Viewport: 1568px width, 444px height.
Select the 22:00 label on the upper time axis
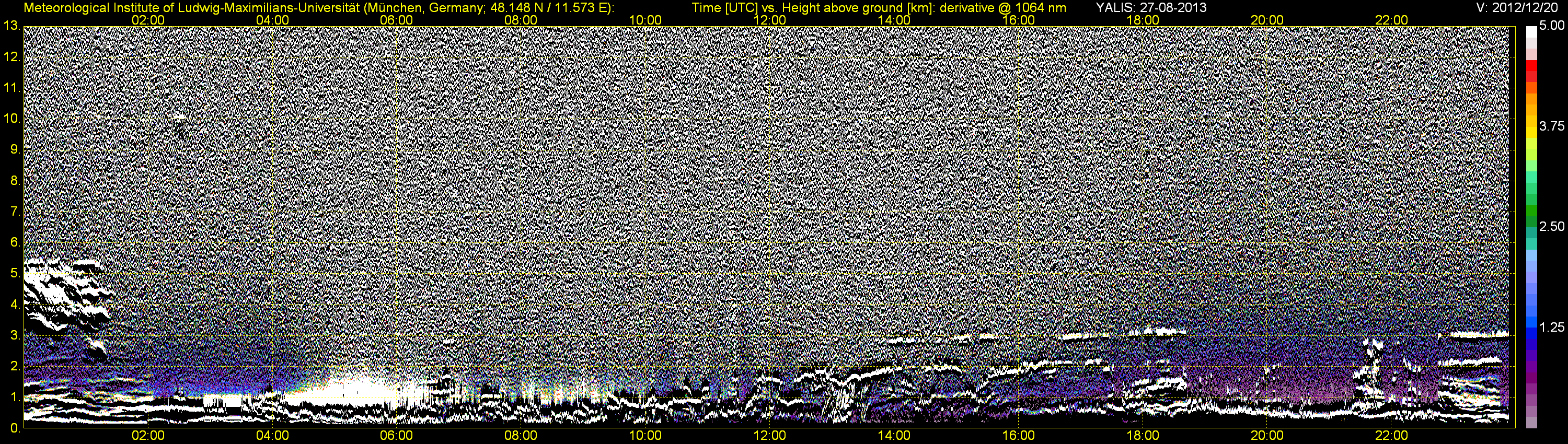[x=1391, y=20]
